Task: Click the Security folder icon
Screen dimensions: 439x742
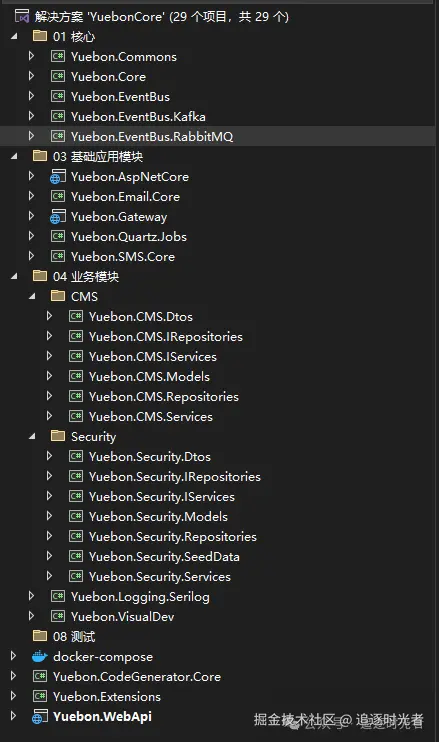Action: (x=58, y=436)
